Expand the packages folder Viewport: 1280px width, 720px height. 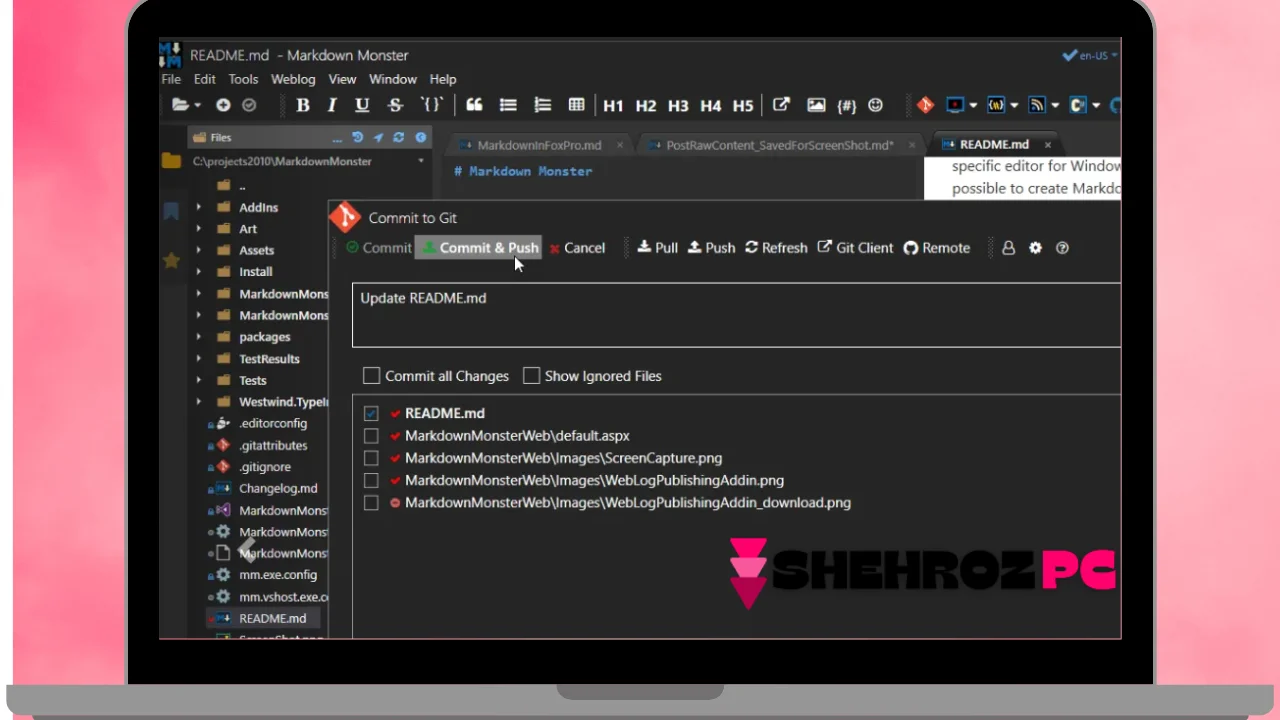pos(198,337)
